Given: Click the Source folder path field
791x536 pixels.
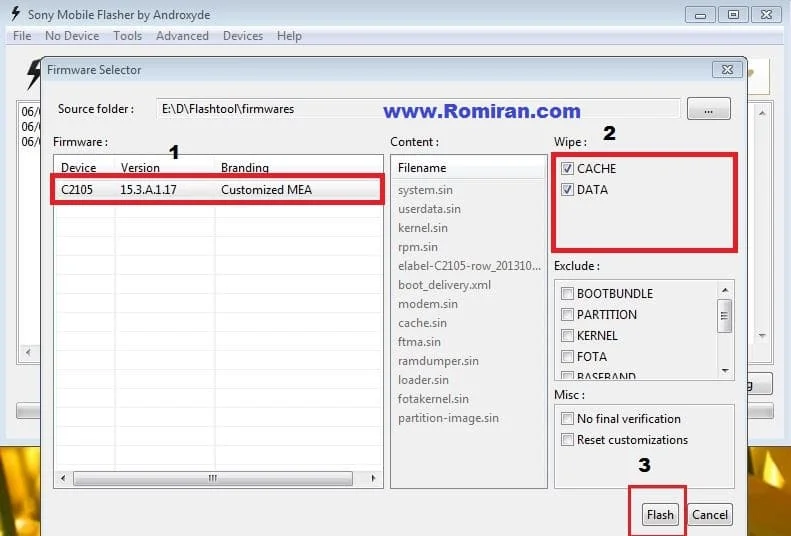Looking at the screenshot, I should click(x=418, y=109).
